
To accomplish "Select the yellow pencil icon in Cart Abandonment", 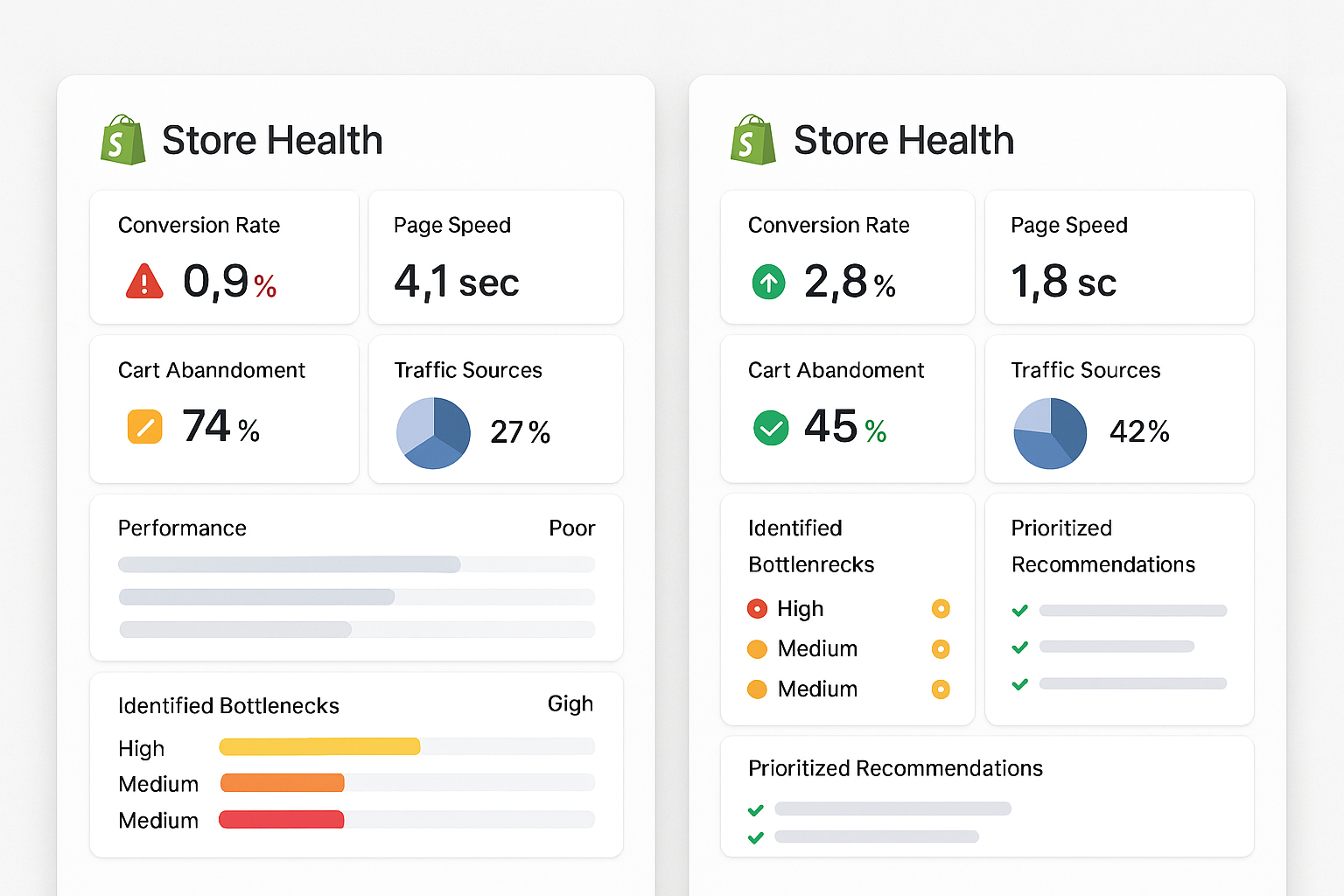I will (146, 427).
